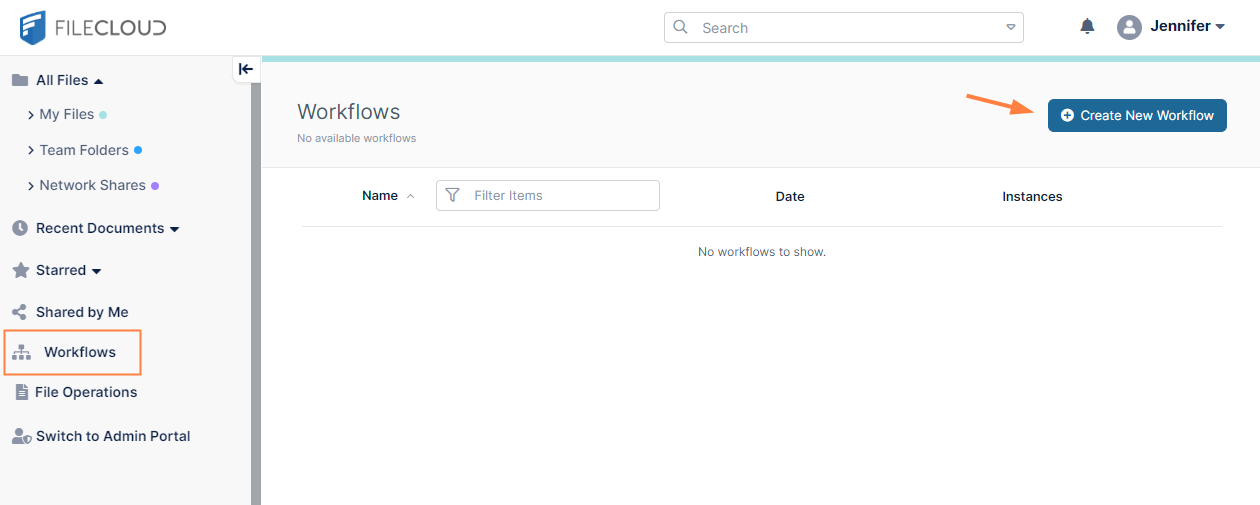Open Team Folders in sidebar
Viewport: 1260px width, 505px height.
(84, 150)
